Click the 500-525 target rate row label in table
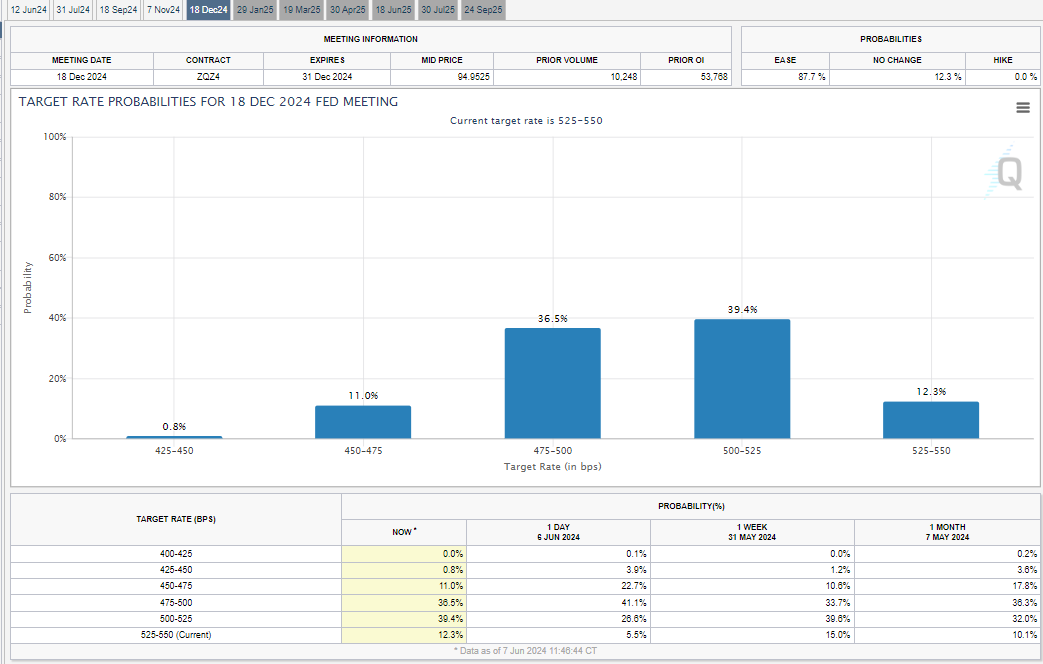Screen dimensions: 1043x664 (176, 619)
